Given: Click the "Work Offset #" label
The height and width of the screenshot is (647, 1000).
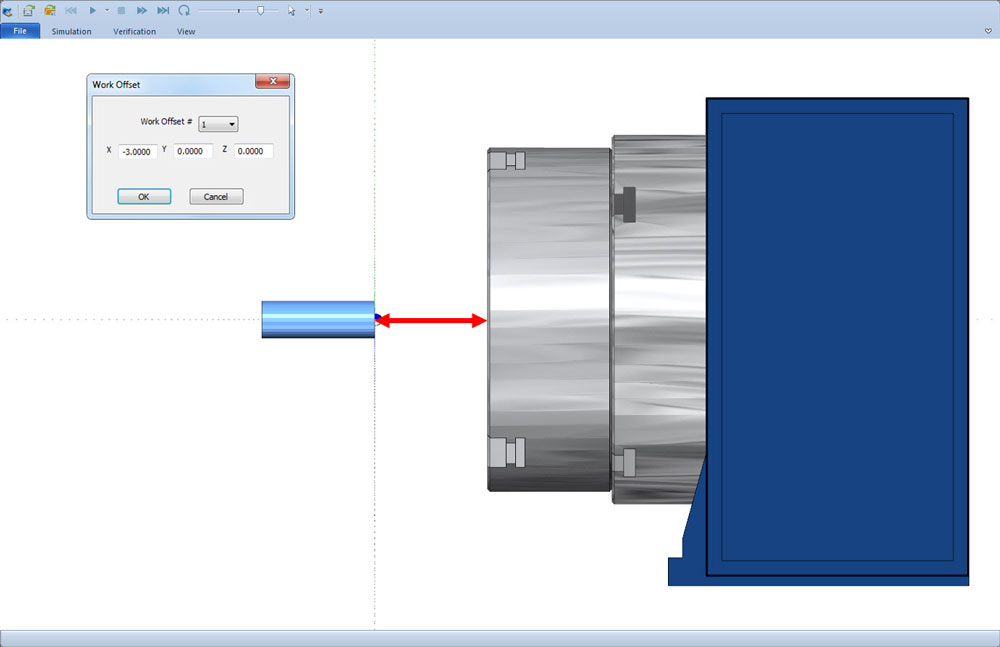Looking at the screenshot, I should pyautogui.click(x=166, y=121).
